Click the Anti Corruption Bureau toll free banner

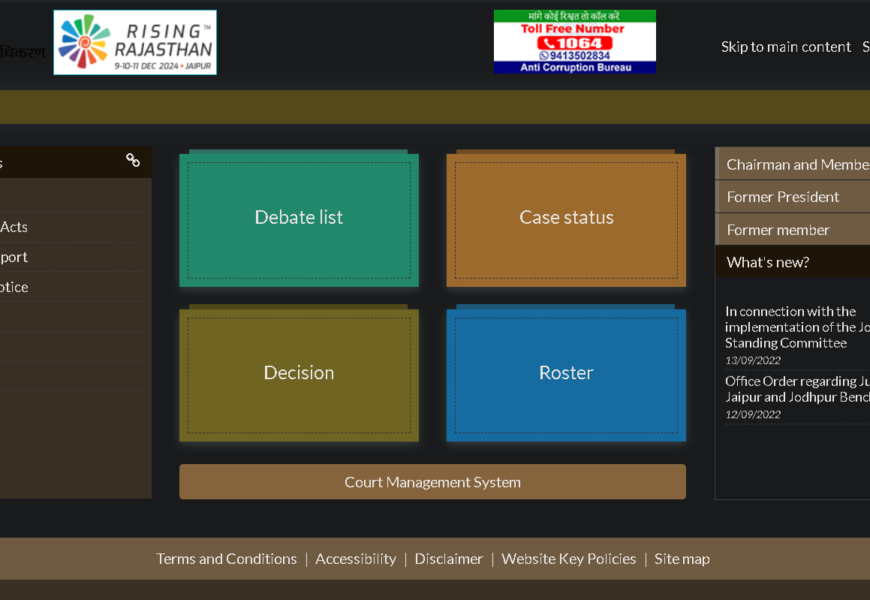(x=574, y=42)
